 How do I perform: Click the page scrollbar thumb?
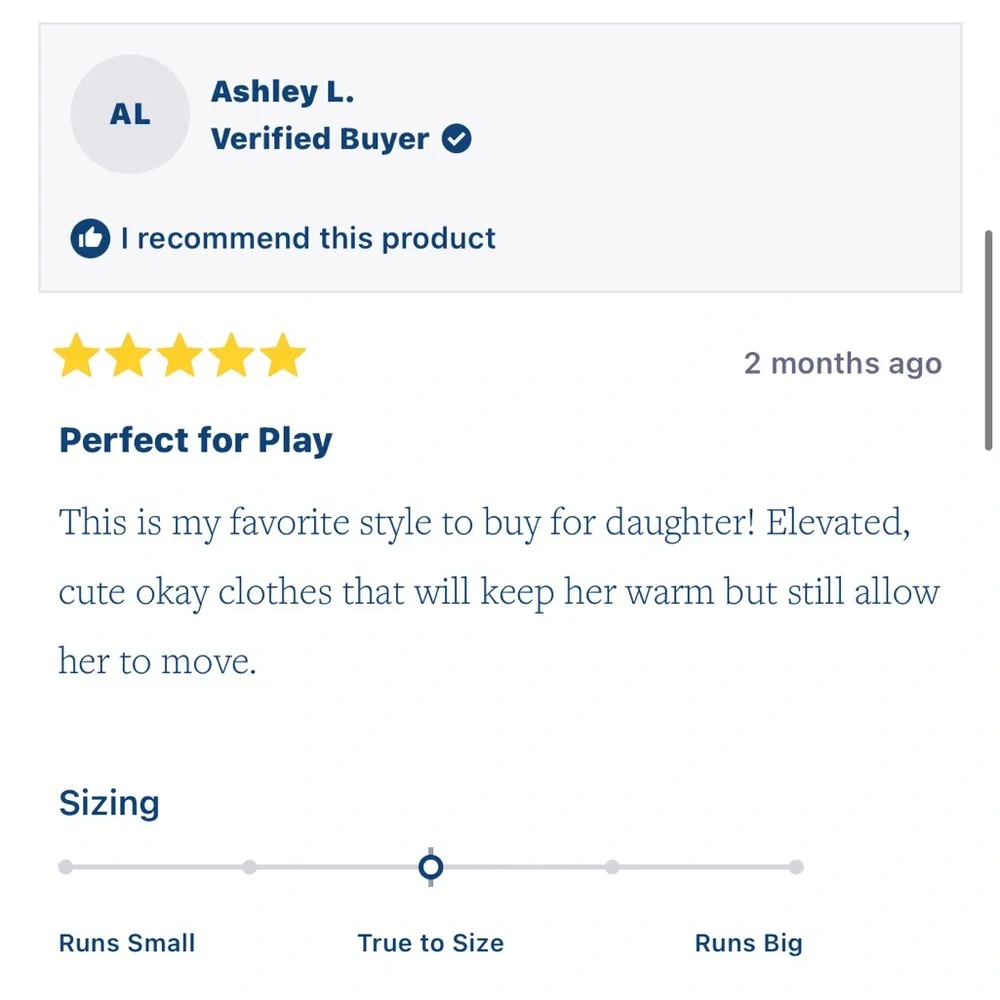(x=989, y=341)
